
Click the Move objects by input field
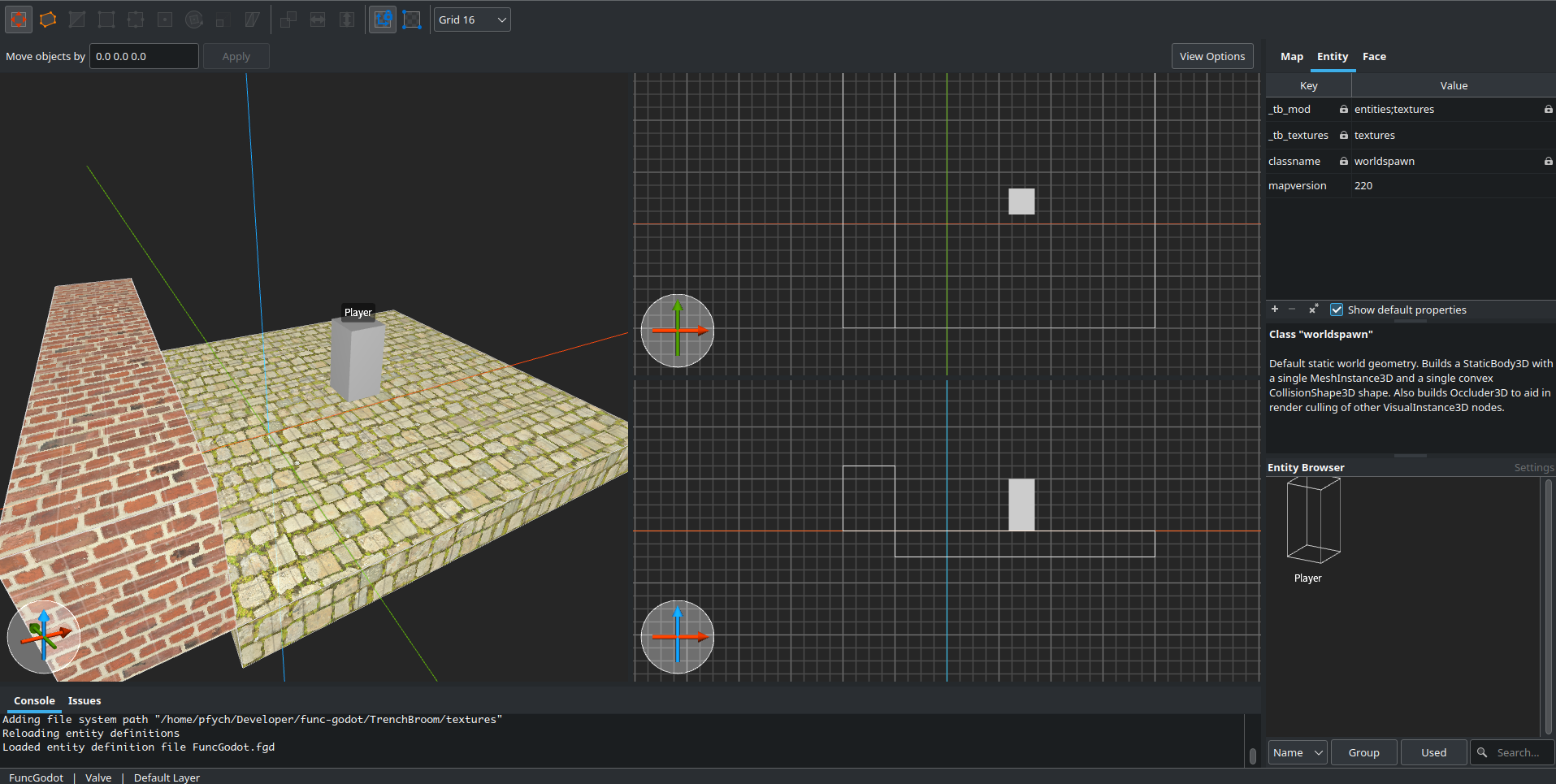click(144, 56)
